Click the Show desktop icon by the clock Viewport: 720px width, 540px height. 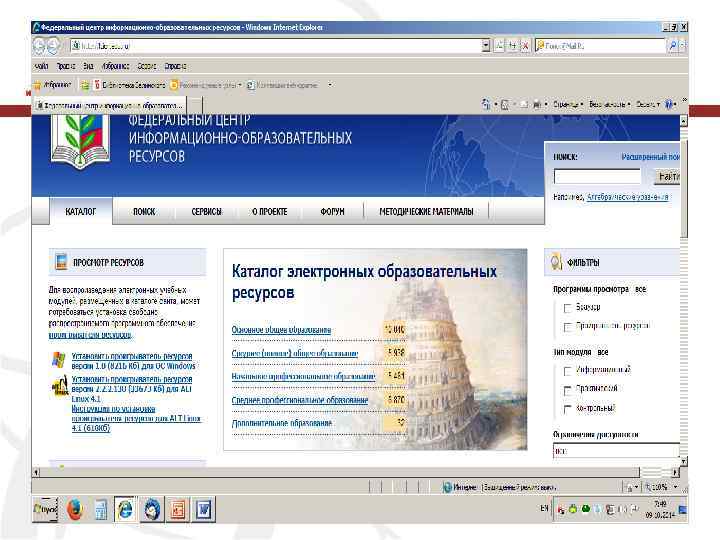[x=683, y=509]
